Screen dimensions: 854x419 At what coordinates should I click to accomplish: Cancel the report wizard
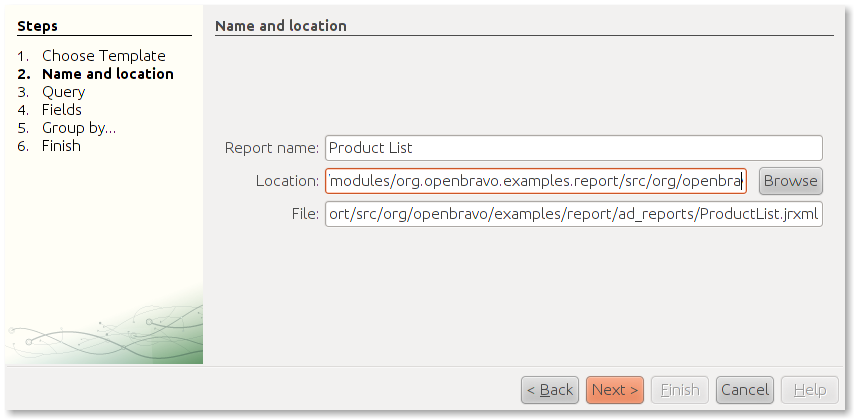(745, 390)
